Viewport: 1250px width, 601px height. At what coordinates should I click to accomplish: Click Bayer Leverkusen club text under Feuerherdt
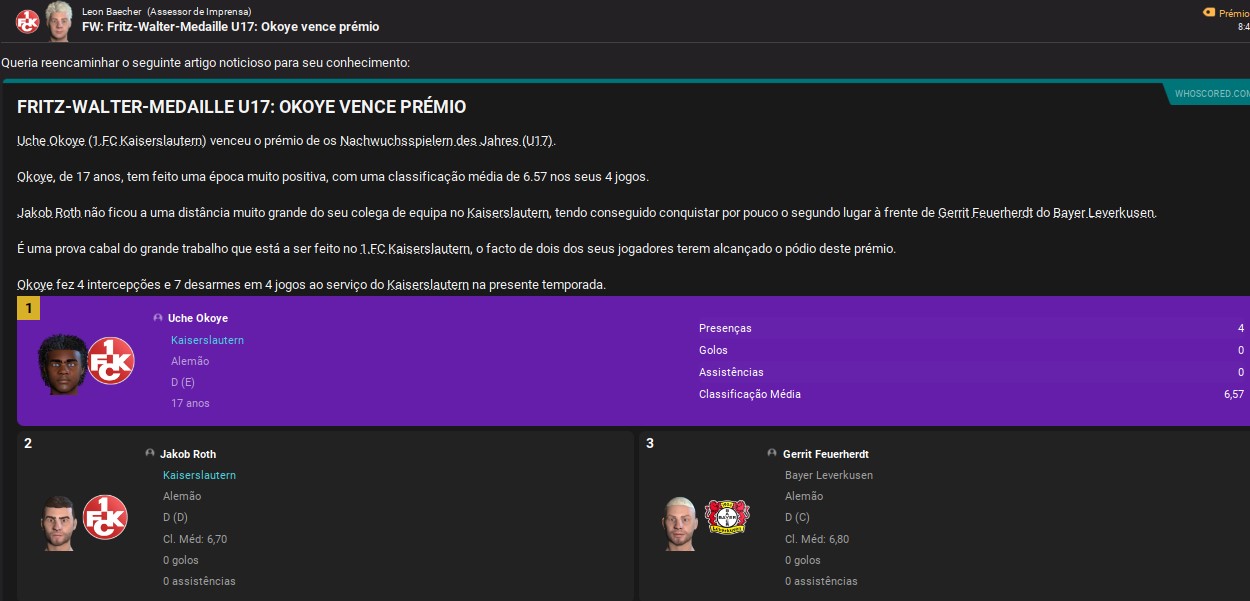[829, 475]
